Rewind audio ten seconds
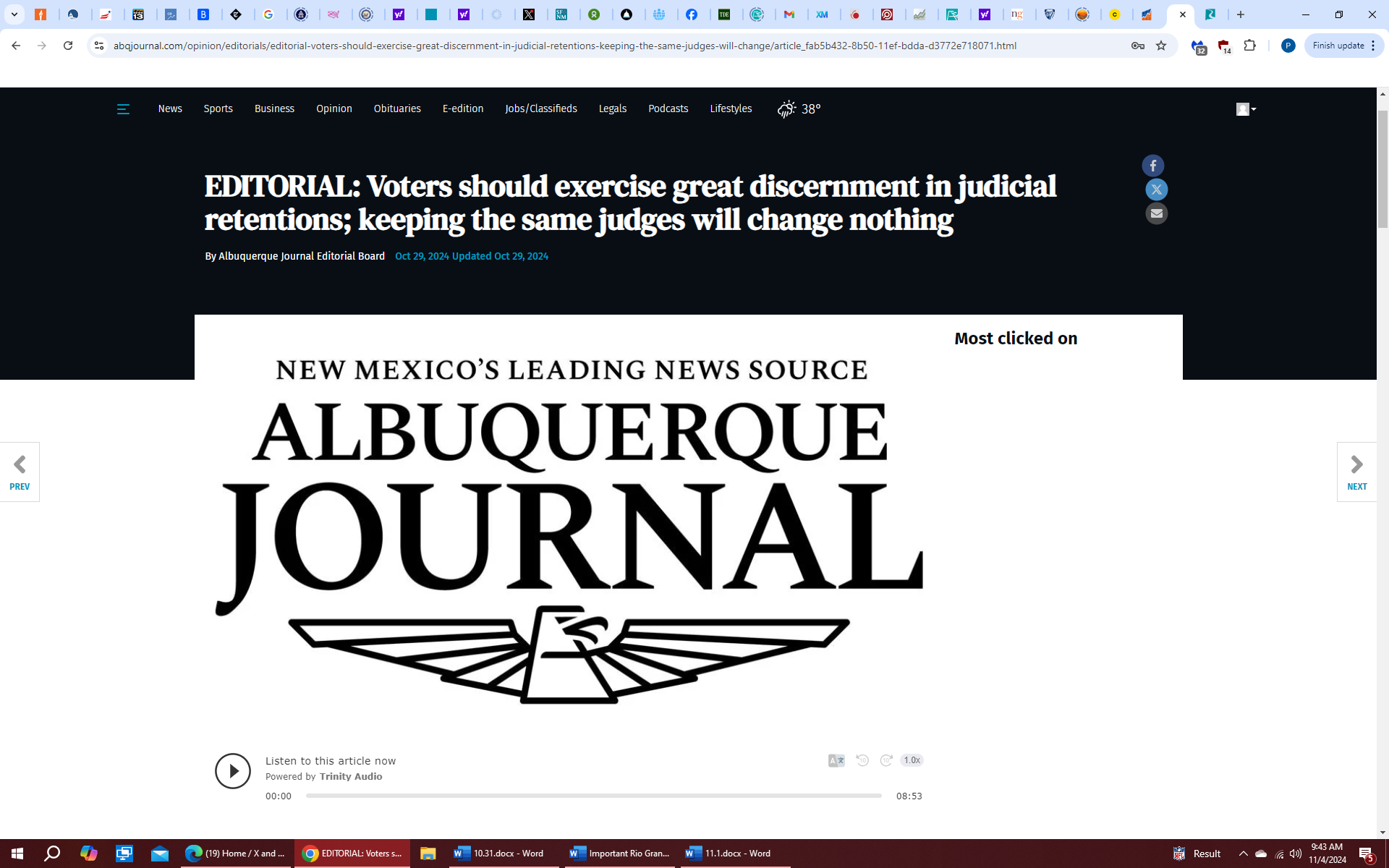This screenshot has height=868, width=1389. pyautogui.click(x=862, y=760)
